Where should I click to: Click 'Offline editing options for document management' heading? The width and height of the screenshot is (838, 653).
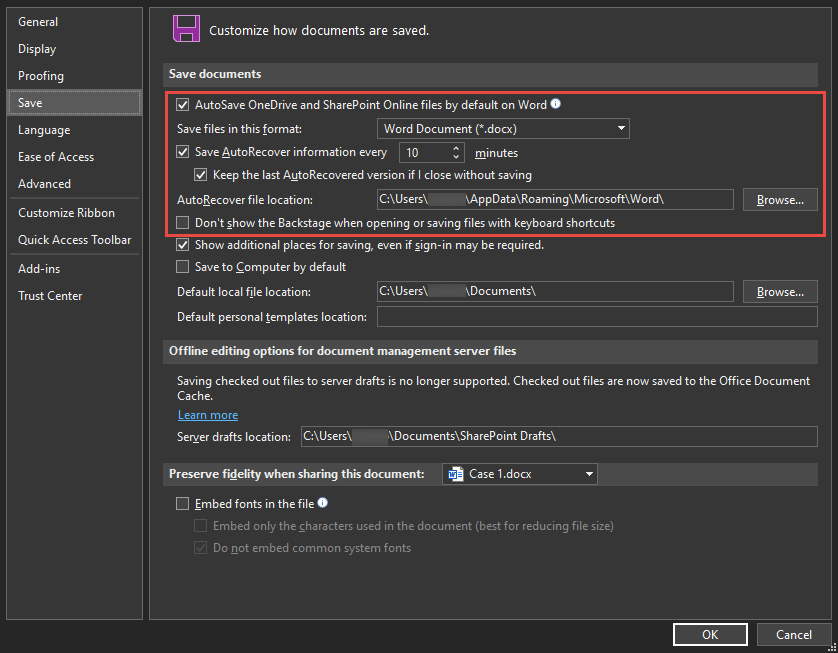pyautogui.click(x=343, y=351)
